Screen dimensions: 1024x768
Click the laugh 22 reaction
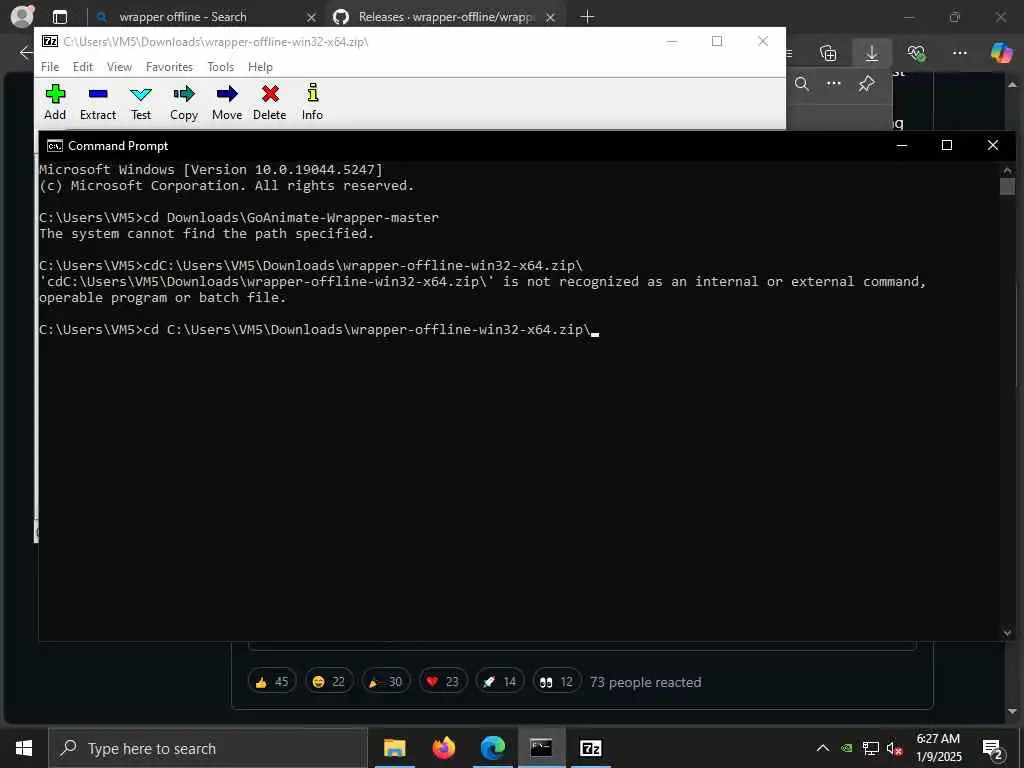[329, 682]
